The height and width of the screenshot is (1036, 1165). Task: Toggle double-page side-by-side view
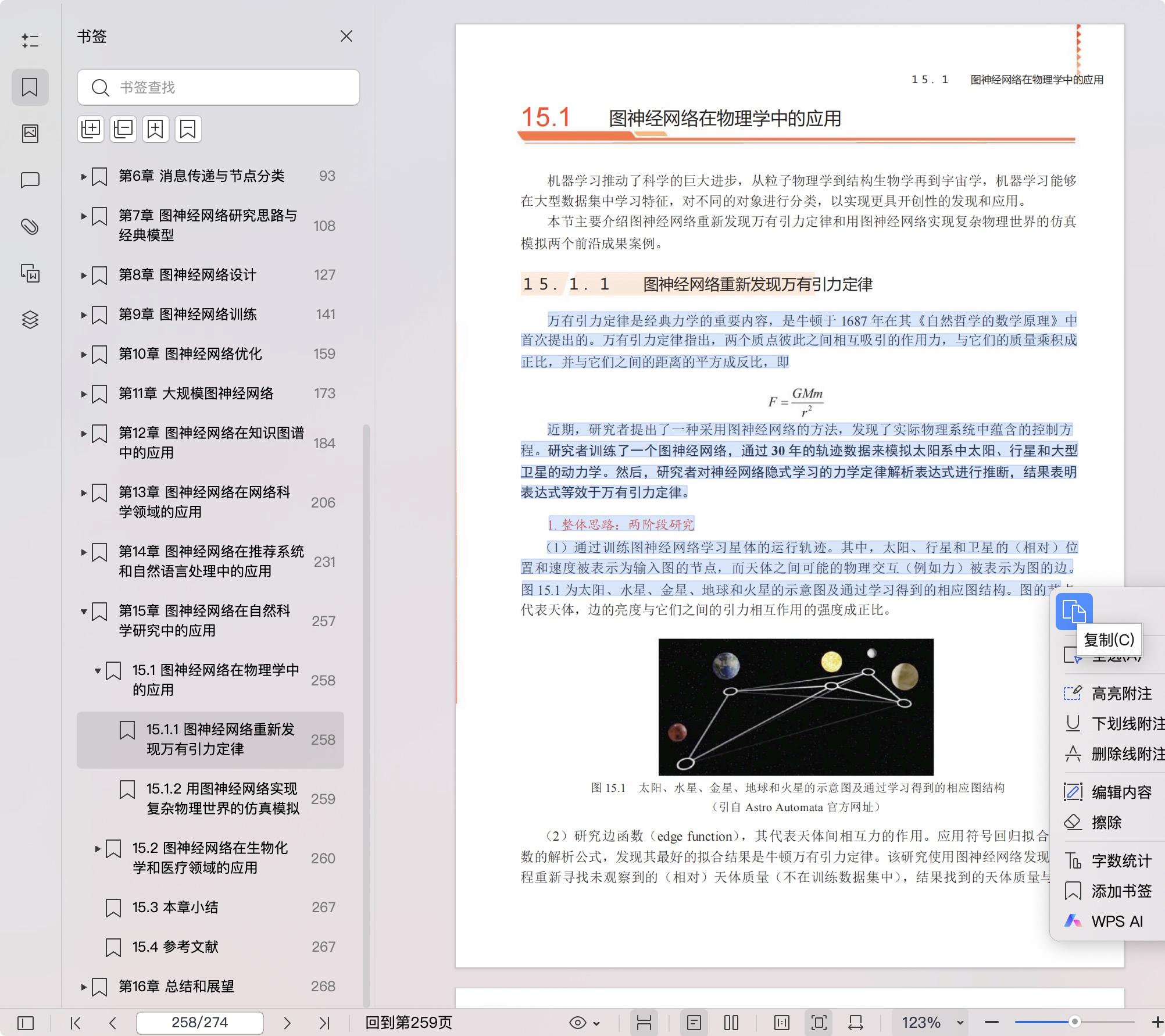pyautogui.click(x=730, y=1022)
